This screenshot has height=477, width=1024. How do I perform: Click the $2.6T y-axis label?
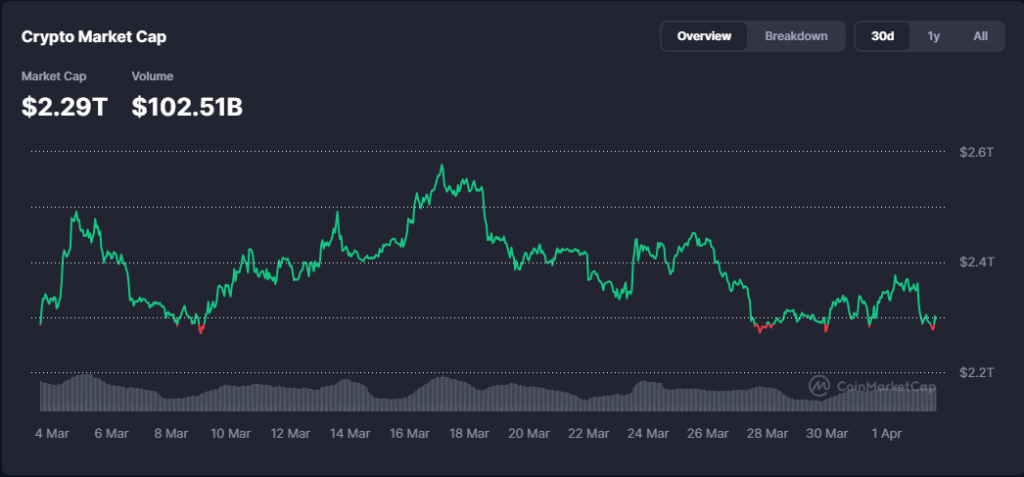[x=975, y=152]
